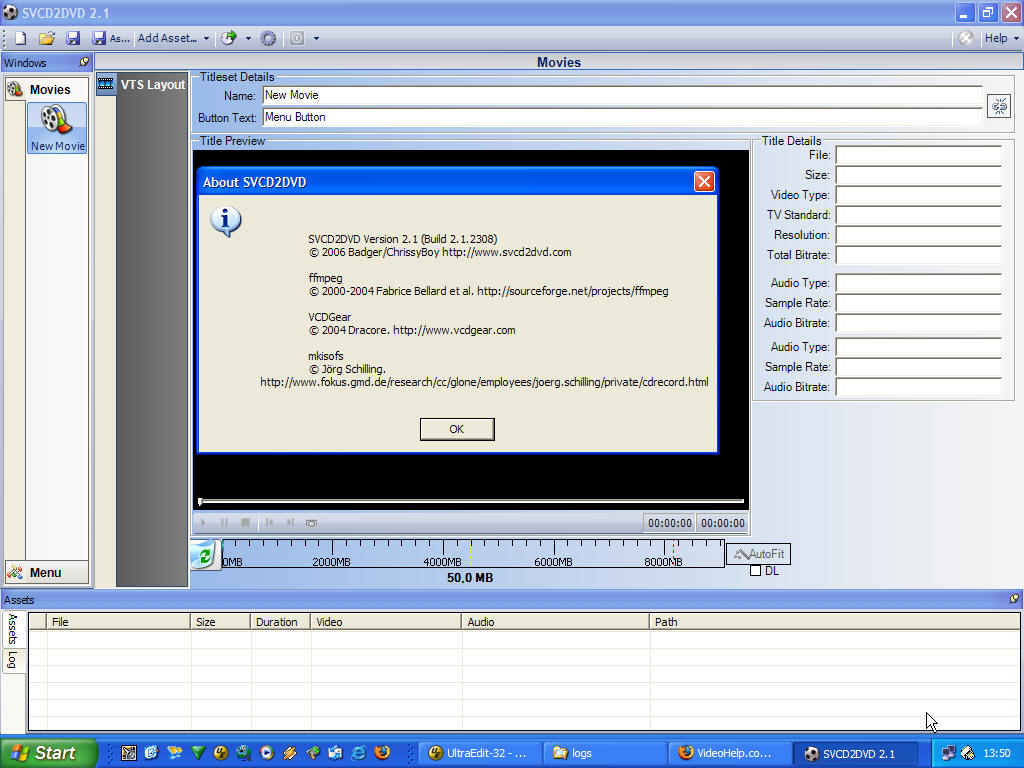Toggle the Windows panel pin icon

point(84,62)
